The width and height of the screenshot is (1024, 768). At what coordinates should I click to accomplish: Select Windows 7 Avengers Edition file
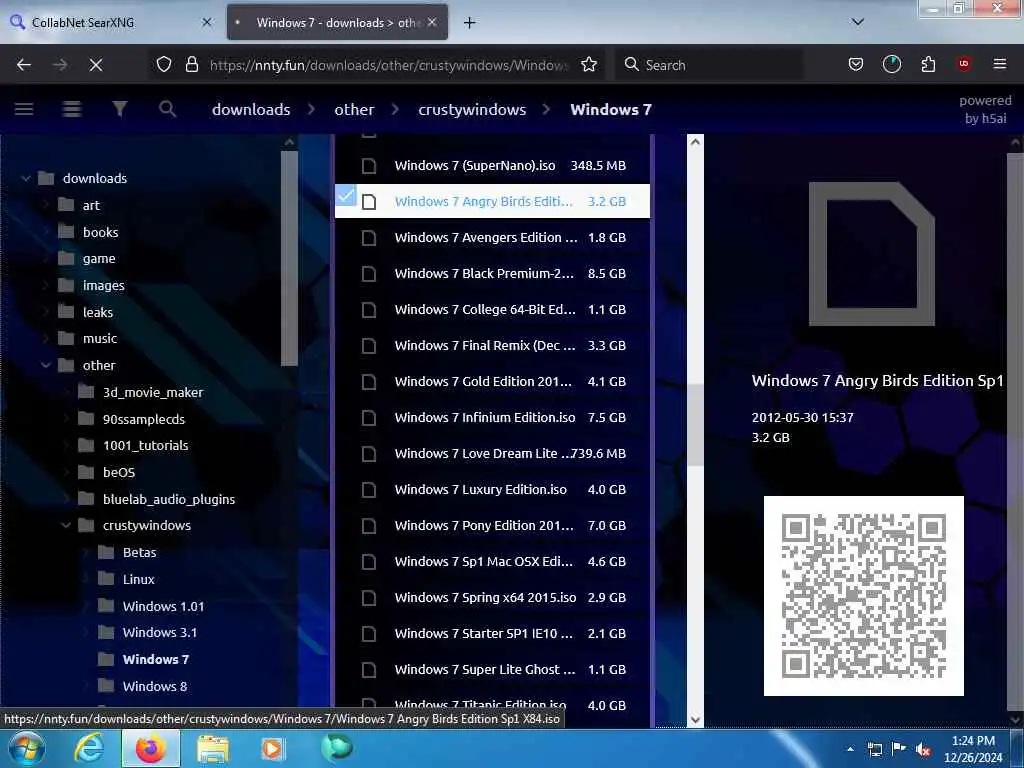[492, 237]
